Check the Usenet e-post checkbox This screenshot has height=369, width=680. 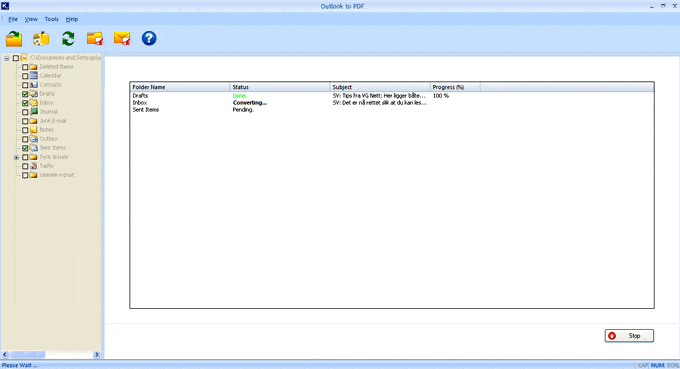coord(25,175)
